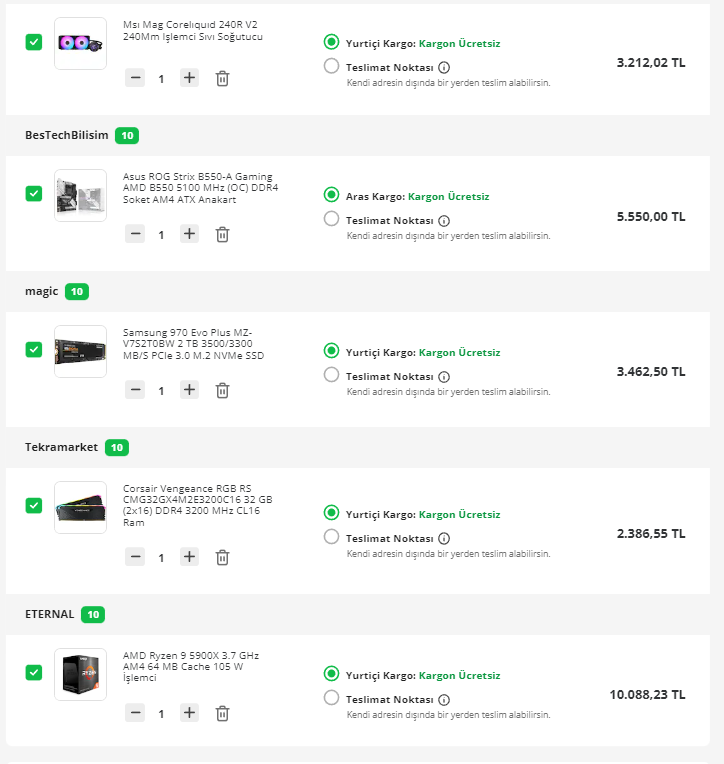
Task: Select Teslimat Noktası delivery for Corsair RAM
Action: click(332, 537)
